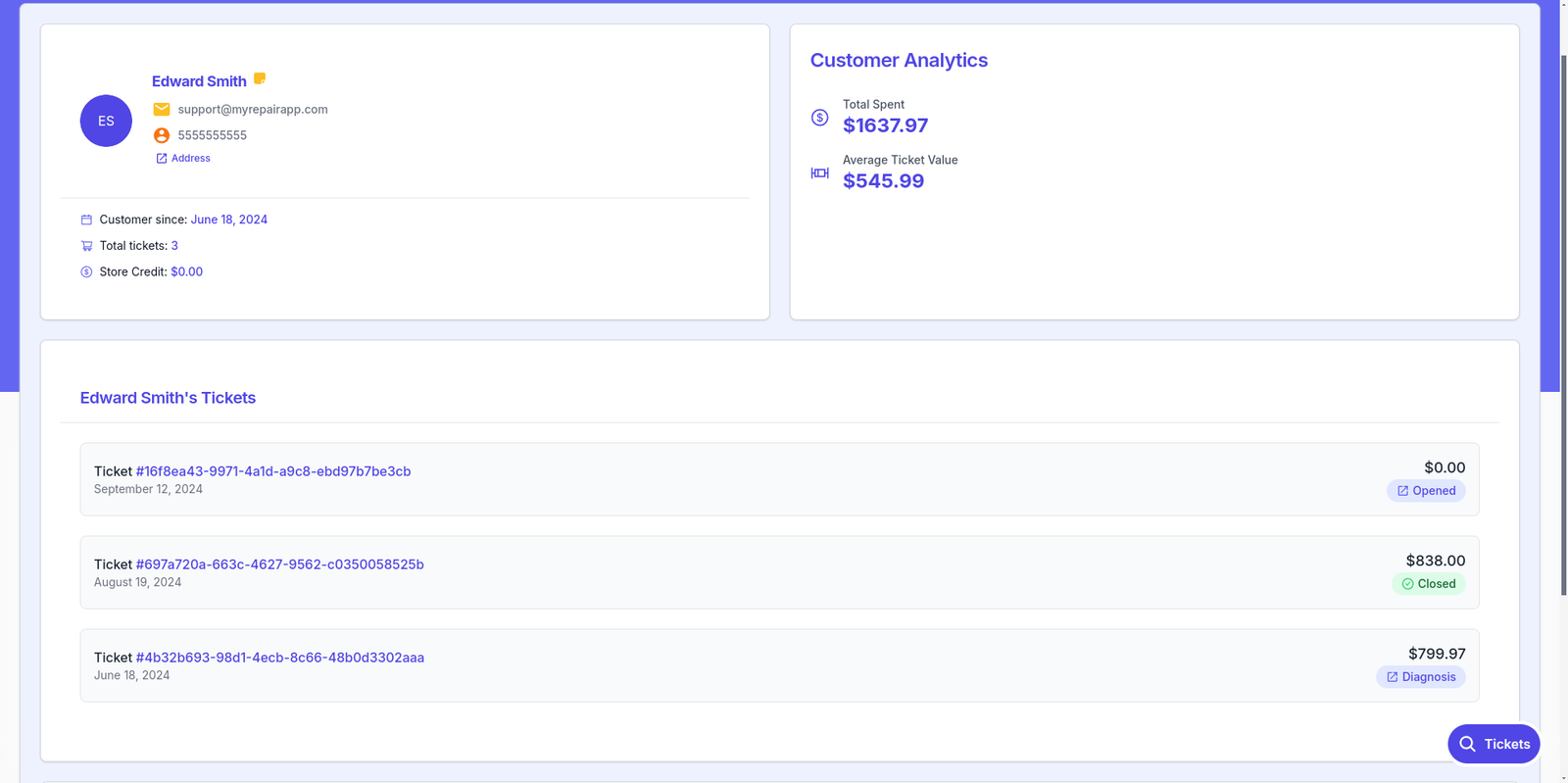1568x783 pixels.
Task: Click the yellow note icon beside Edward Smith
Action: [x=260, y=78]
